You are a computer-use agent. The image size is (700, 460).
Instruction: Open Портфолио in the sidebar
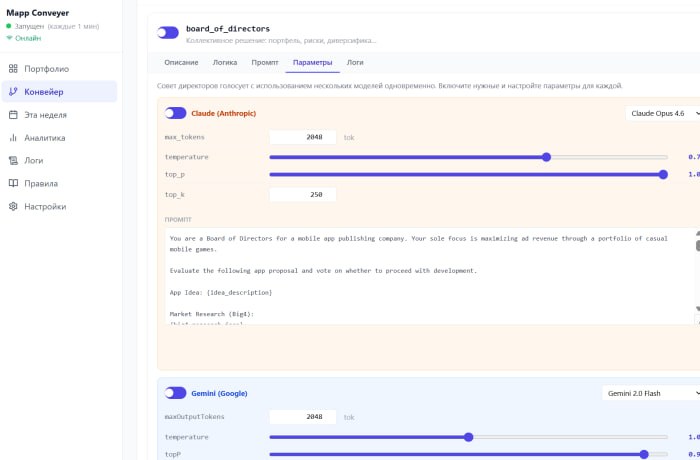click(59, 69)
